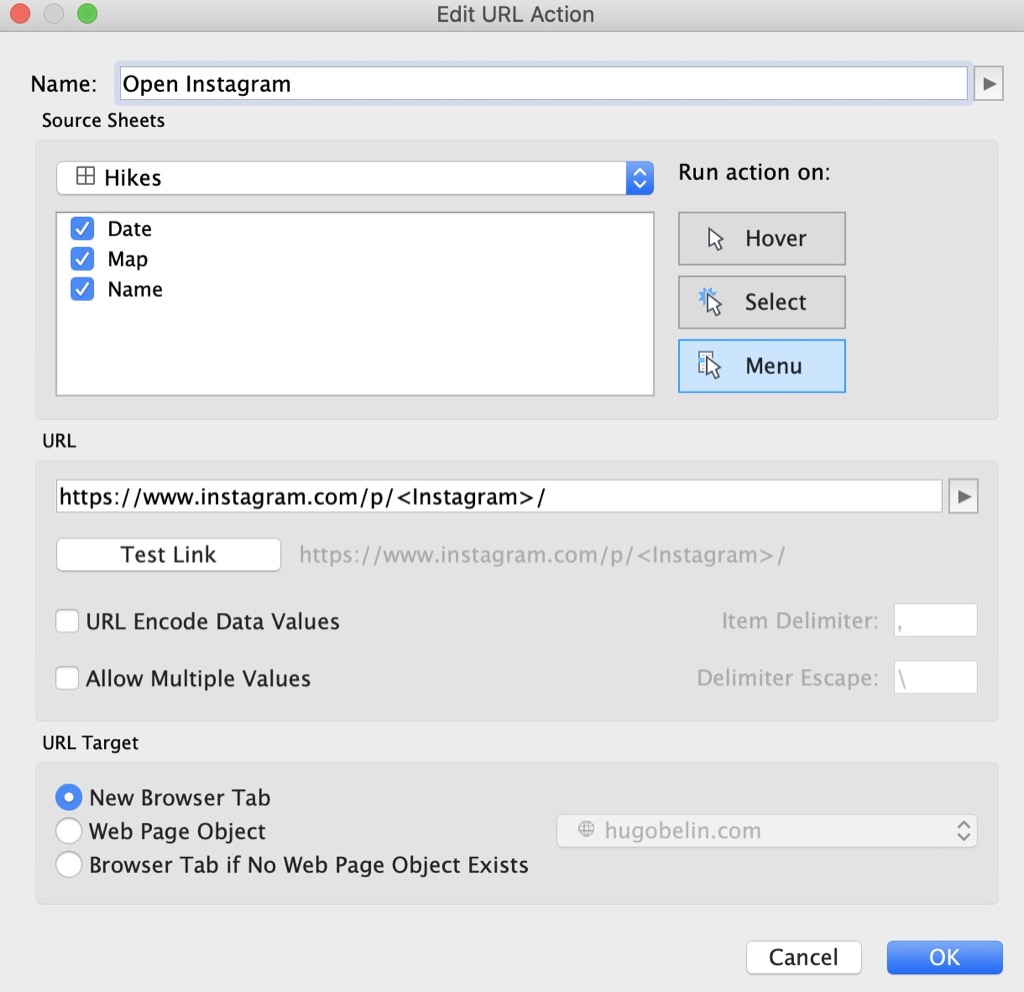Click insert arrow beside Name field
Screen dimensions: 1024x992
coord(988,84)
